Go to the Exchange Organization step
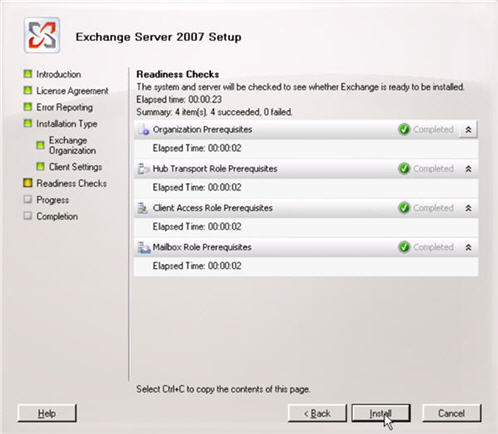 [x=72, y=145]
